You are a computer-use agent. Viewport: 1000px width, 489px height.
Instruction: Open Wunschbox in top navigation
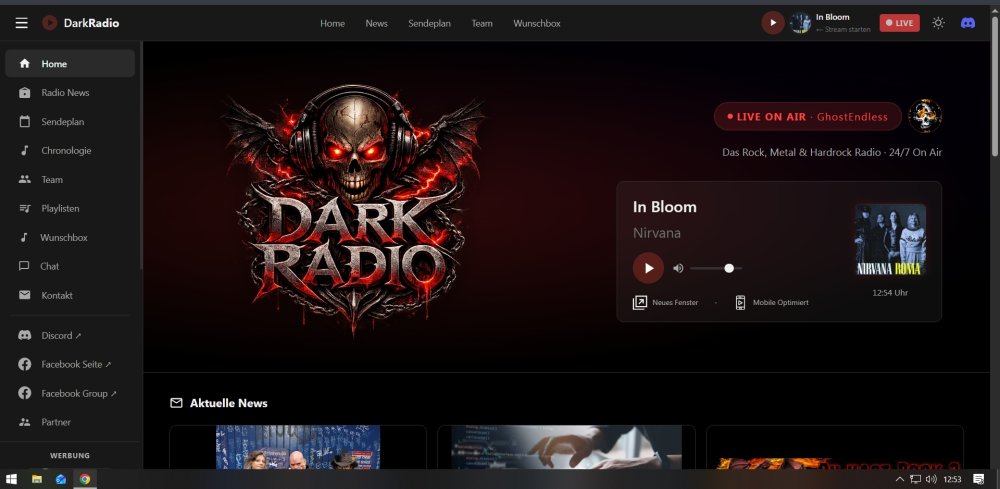pyautogui.click(x=537, y=23)
